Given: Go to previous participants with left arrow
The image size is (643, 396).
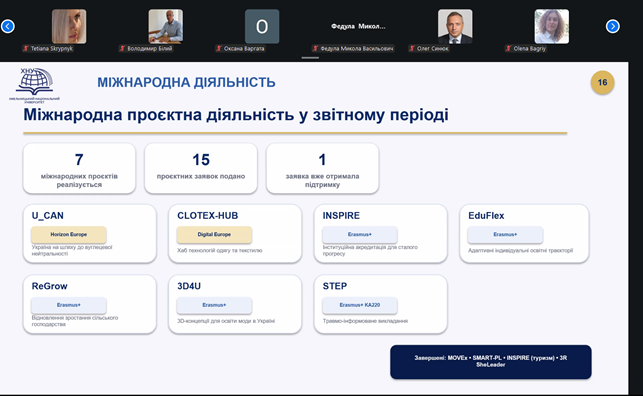Looking at the screenshot, I should [x=8, y=26].
